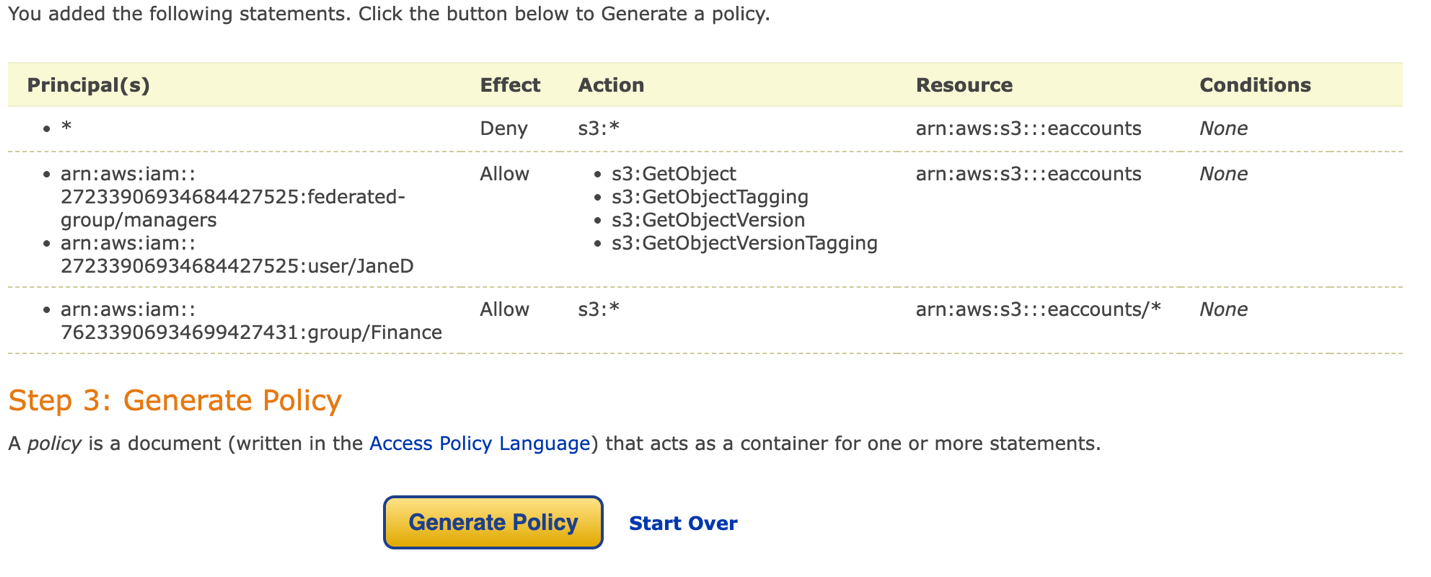
Task: Click the s3:GetObject action entry
Action: click(674, 174)
